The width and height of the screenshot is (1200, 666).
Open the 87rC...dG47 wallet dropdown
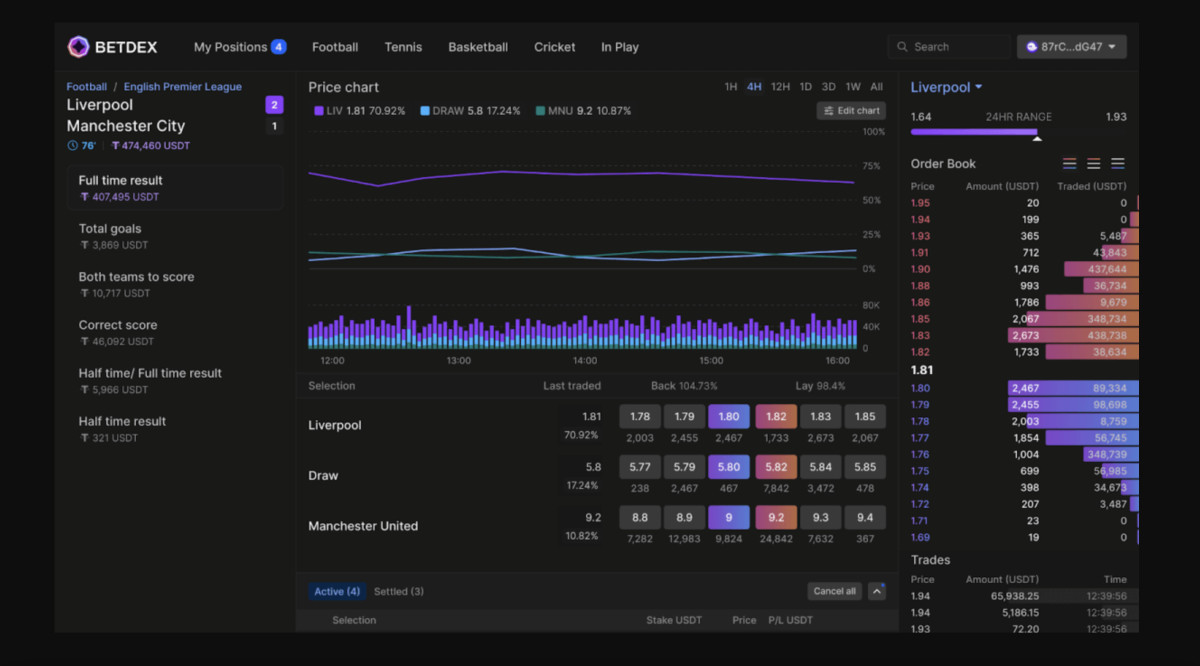tap(1072, 46)
